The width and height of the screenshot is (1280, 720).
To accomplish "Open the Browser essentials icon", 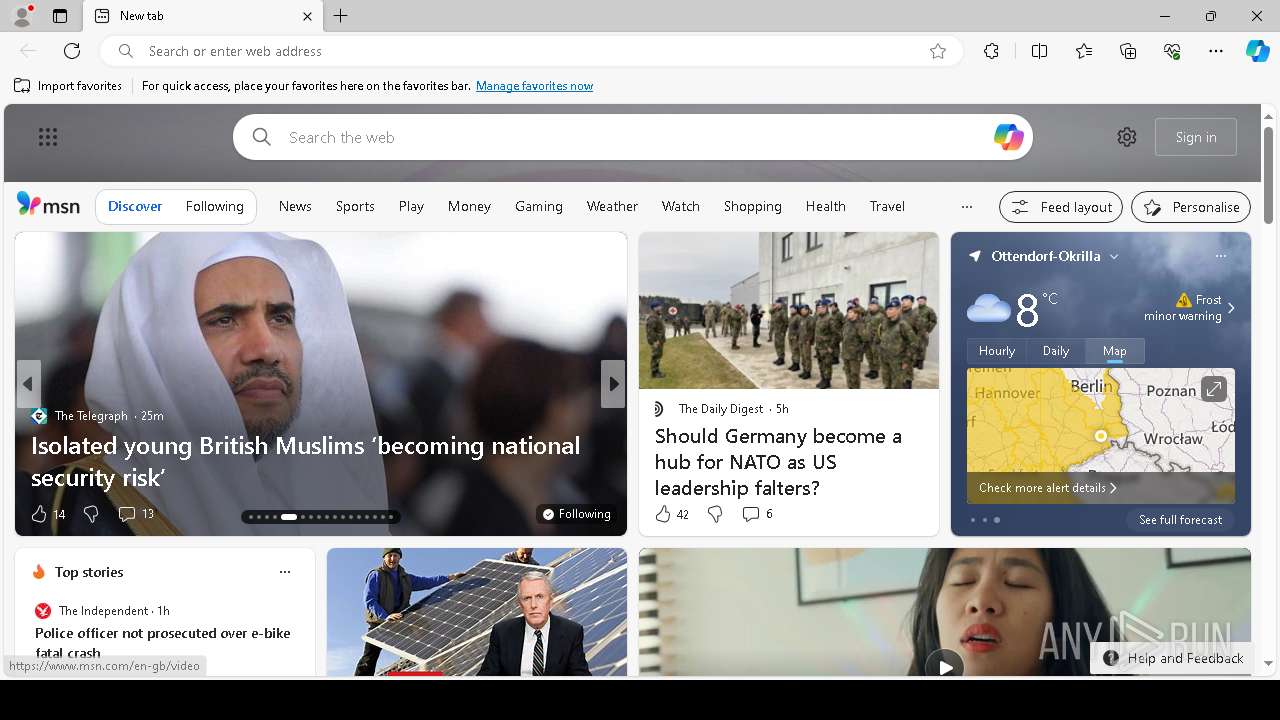I will tap(1172, 51).
